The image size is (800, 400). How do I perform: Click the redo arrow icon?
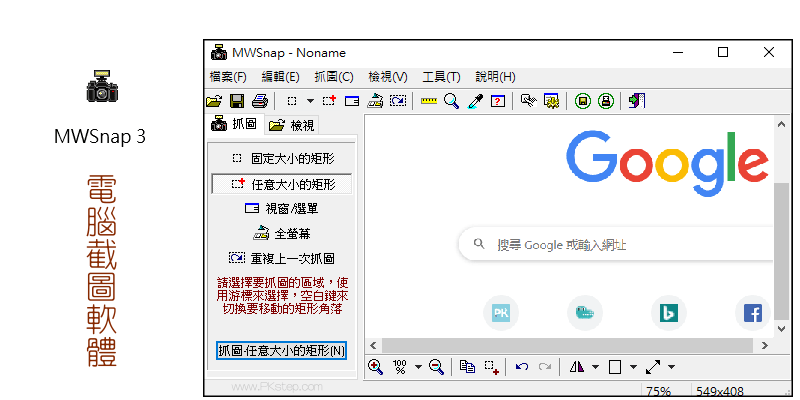[x=545, y=367]
